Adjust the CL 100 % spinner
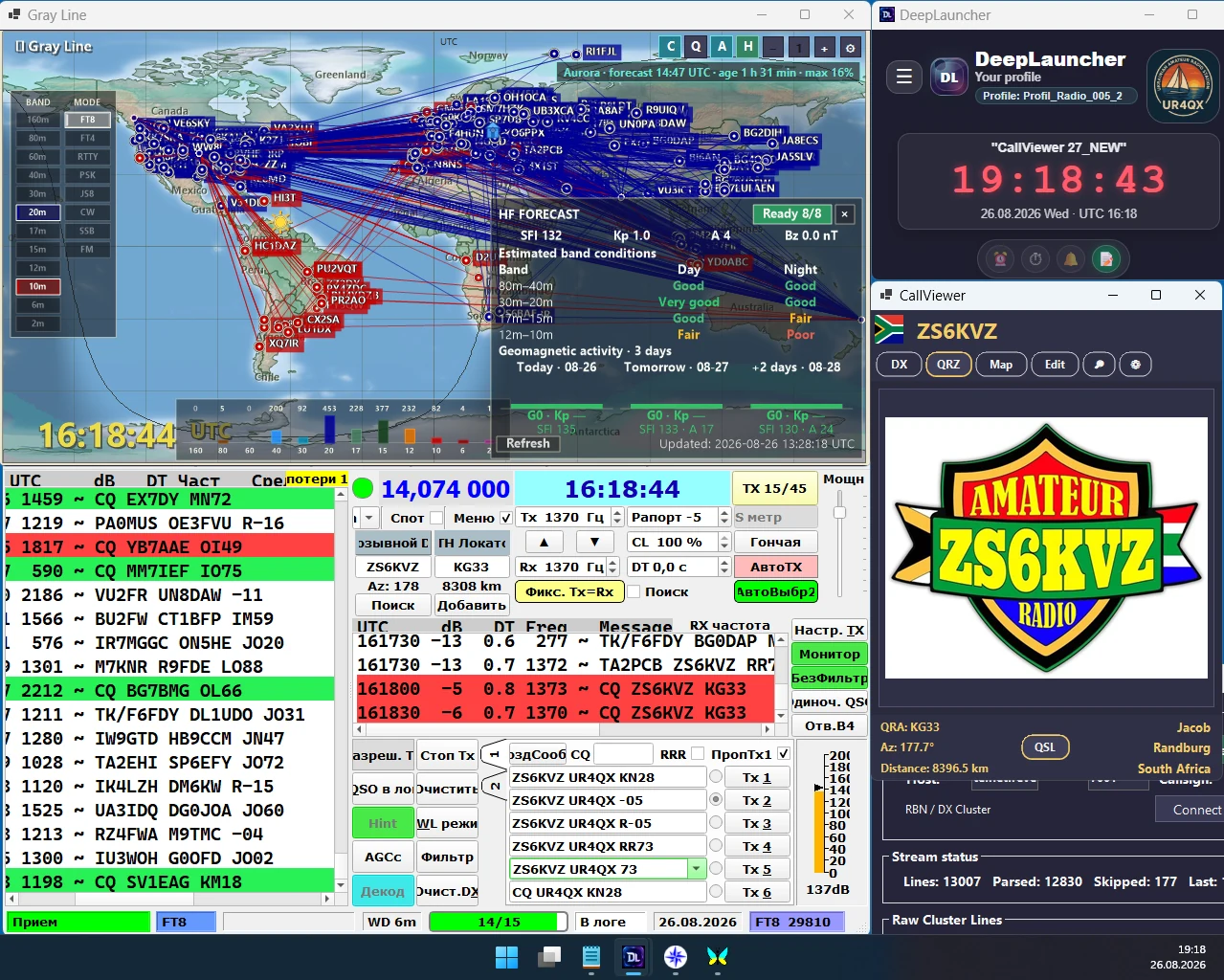This screenshot has width=1224, height=980. pyautogui.click(x=724, y=542)
